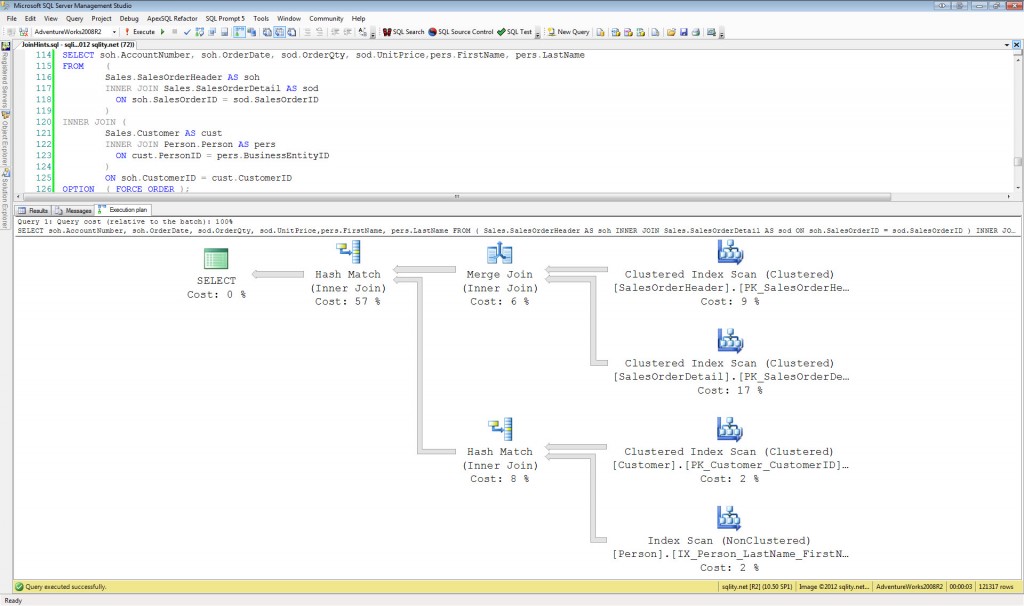Click the New Query button
This screenshot has width=1024, height=606.
[568, 32]
